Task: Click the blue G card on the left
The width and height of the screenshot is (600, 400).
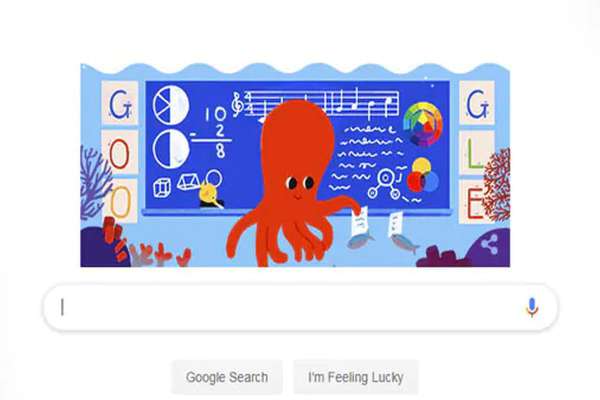Action: point(120,103)
